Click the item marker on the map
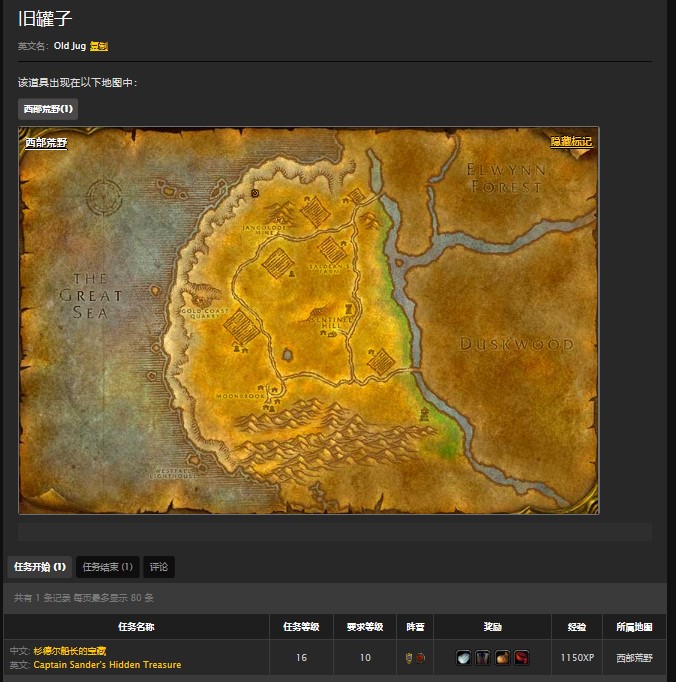This screenshot has width=676, height=682. pos(255,193)
